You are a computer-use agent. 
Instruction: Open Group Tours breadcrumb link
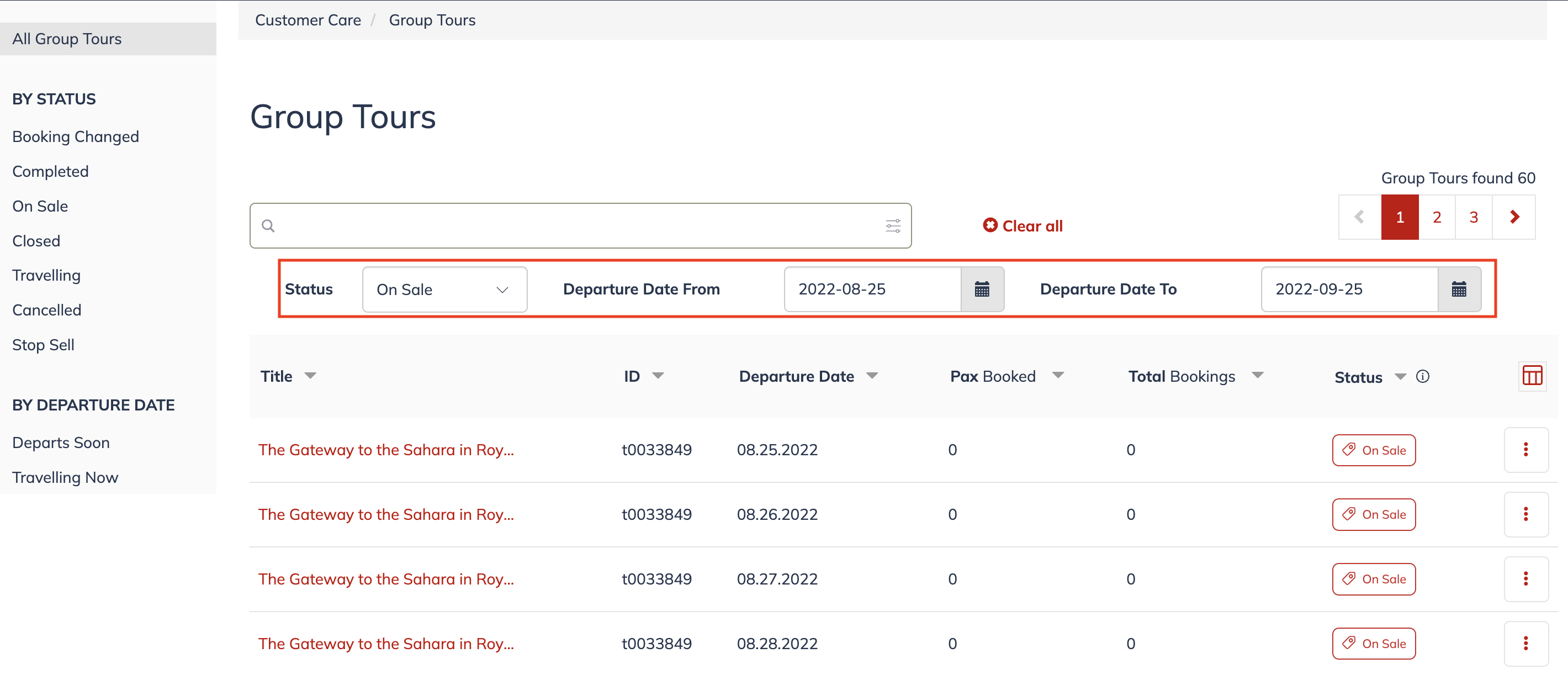(432, 20)
